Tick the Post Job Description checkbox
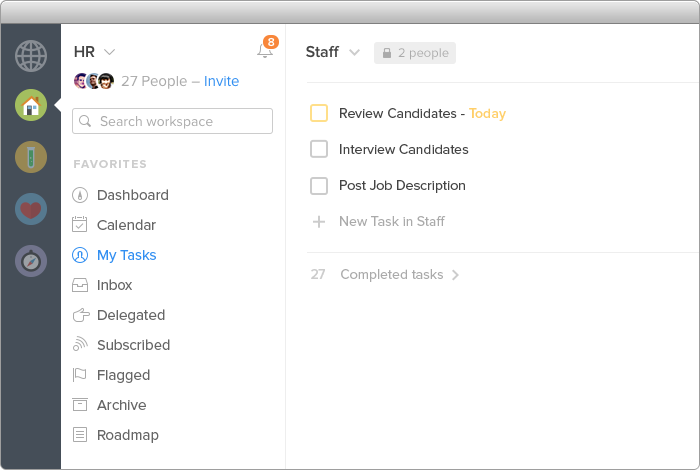Viewport: 700px width, 470px height. pyautogui.click(x=319, y=186)
